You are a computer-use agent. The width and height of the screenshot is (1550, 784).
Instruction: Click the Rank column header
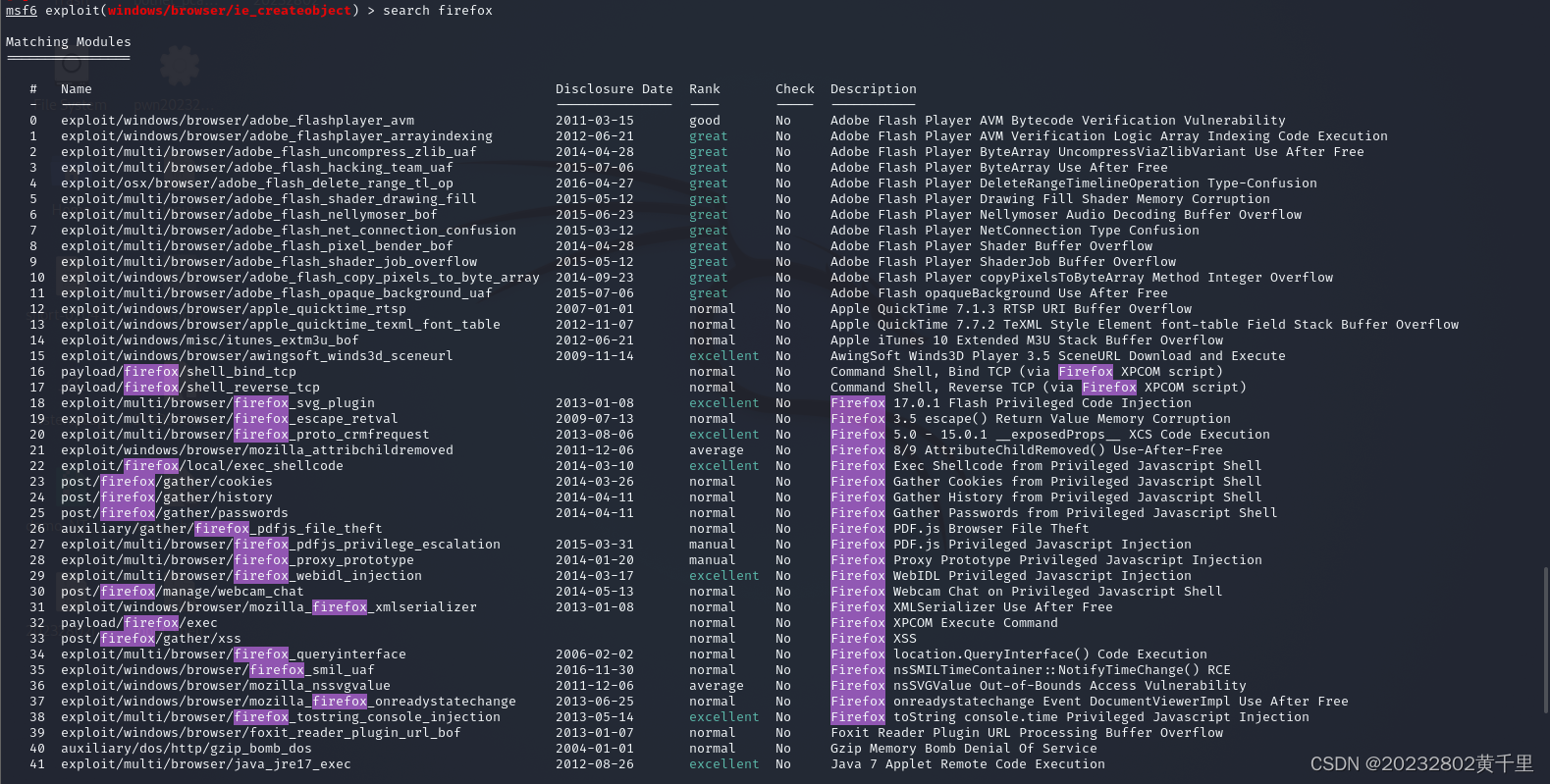(705, 89)
